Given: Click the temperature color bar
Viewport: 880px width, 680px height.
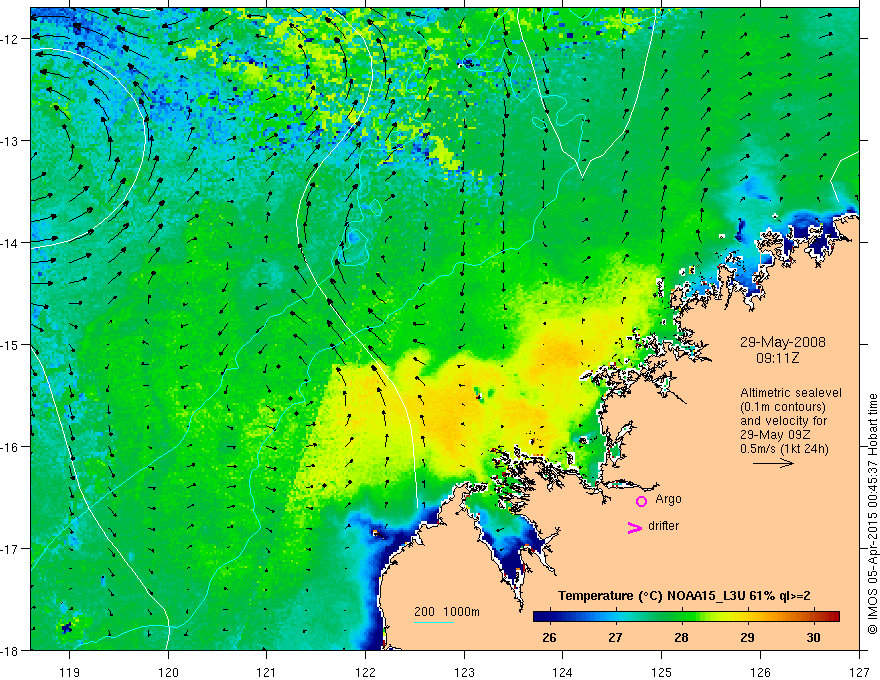Looking at the screenshot, I should coord(686,616).
